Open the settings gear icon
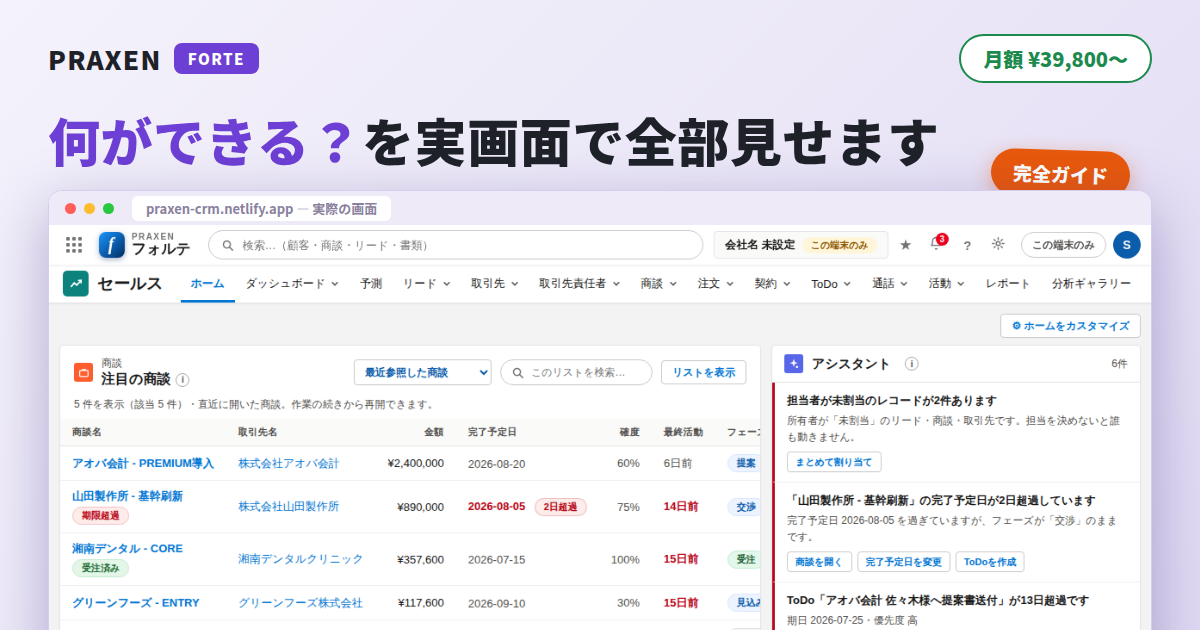The height and width of the screenshot is (630, 1200). (x=998, y=244)
